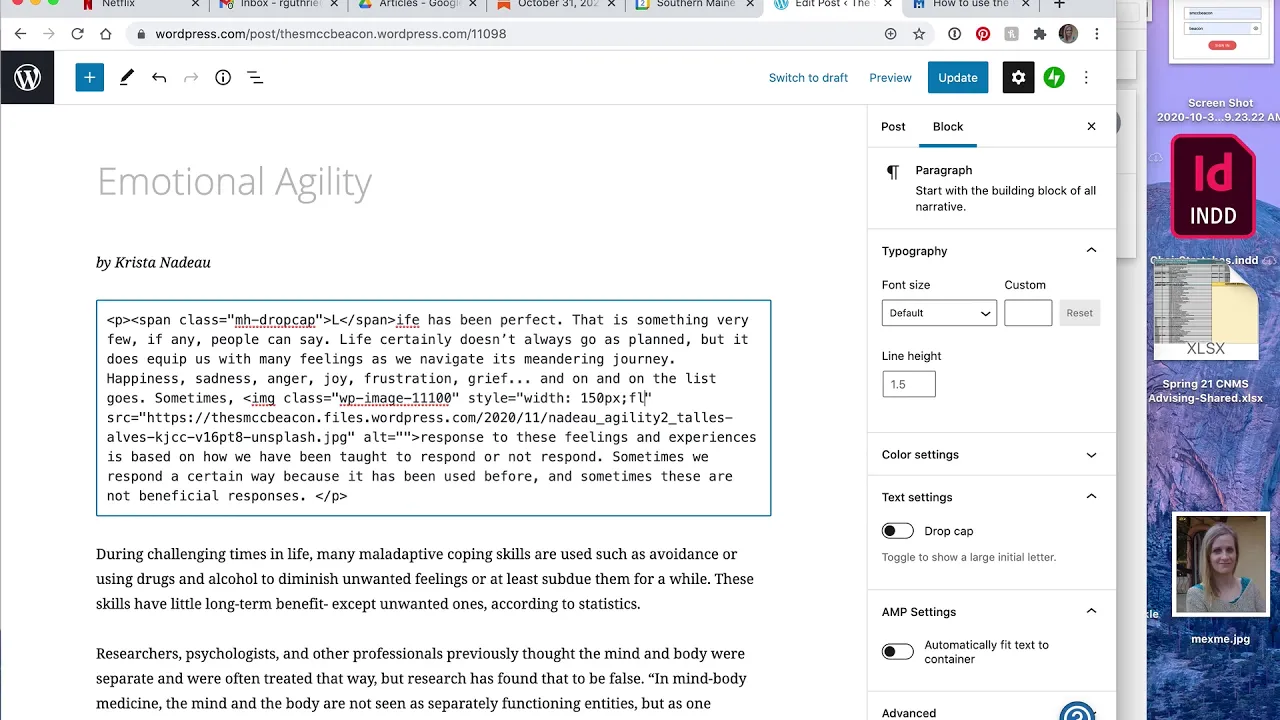Open the Pinterest extension
Image resolution: width=1280 pixels, height=720 pixels.
pyautogui.click(x=983, y=33)
